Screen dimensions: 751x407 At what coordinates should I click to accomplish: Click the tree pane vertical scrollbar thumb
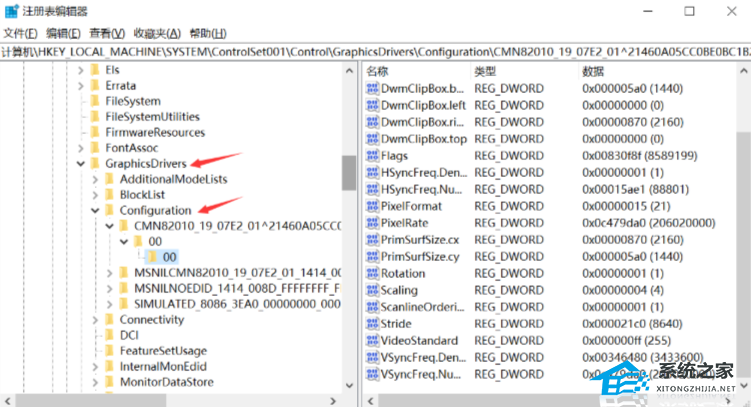click(349, 173)
